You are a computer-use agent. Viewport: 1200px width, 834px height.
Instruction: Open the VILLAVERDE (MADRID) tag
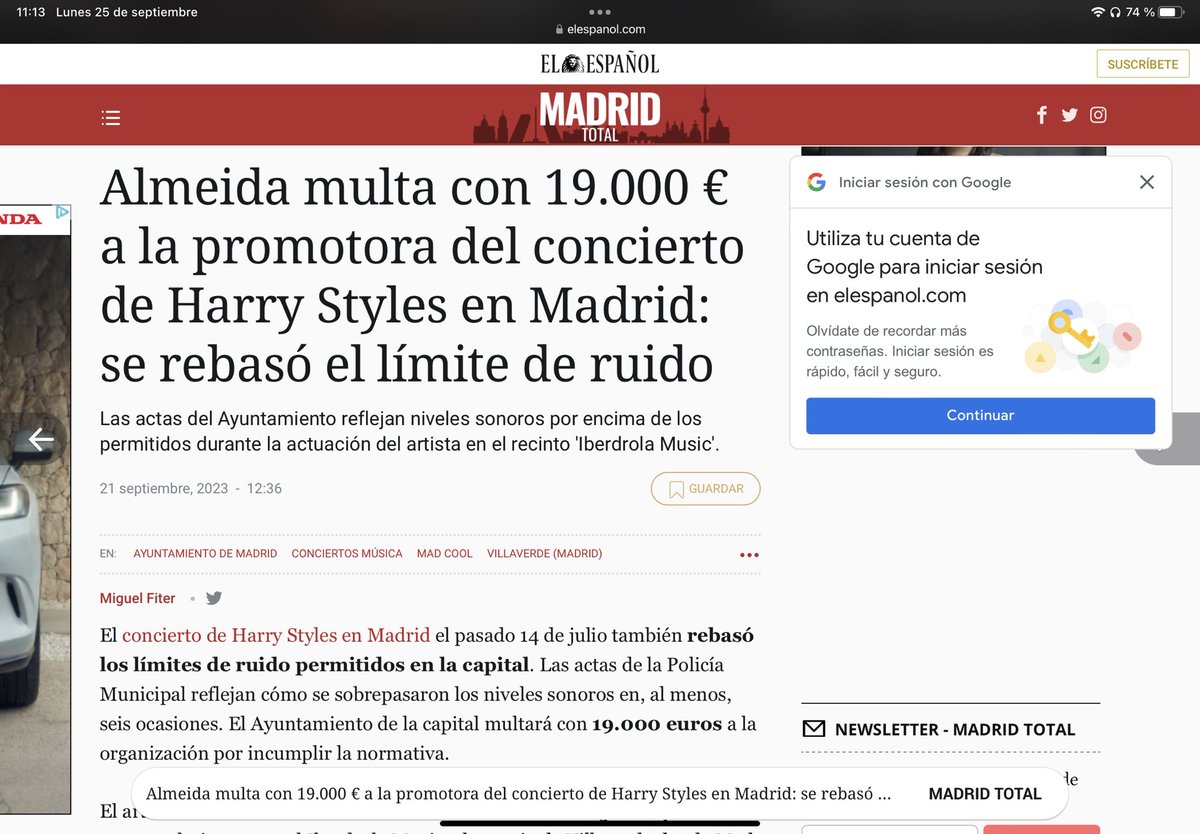pyautogui.click(x=544, y=554)
